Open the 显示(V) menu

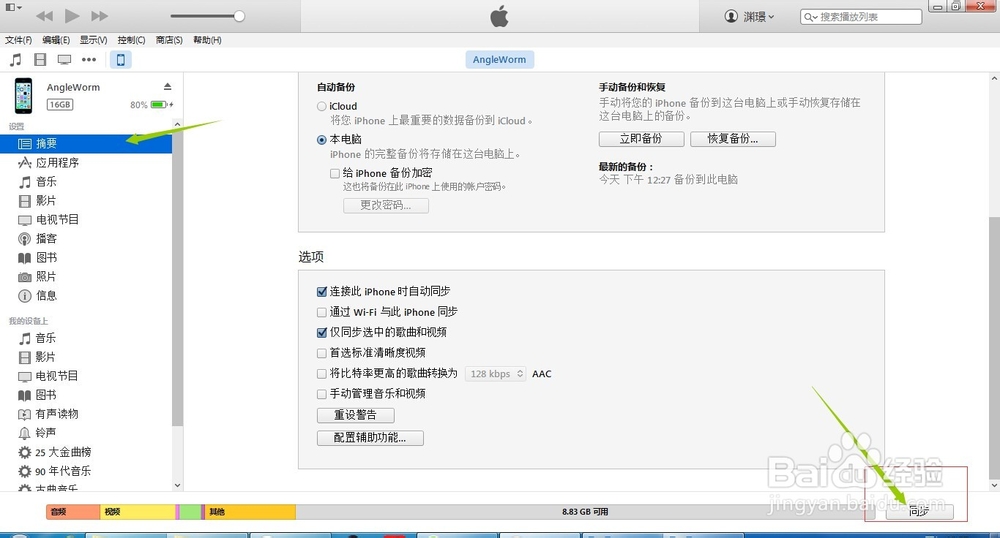coord(93,40)
